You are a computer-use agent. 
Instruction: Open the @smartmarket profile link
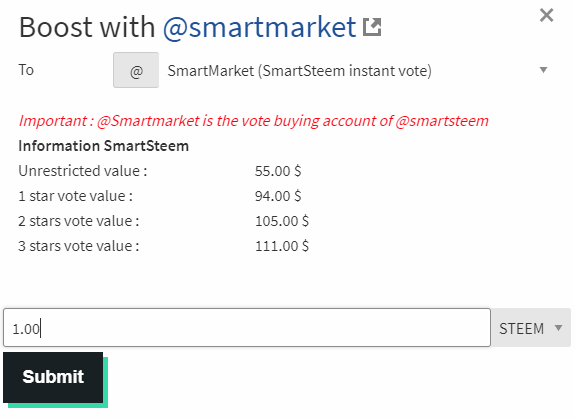[x=259, y=27]
